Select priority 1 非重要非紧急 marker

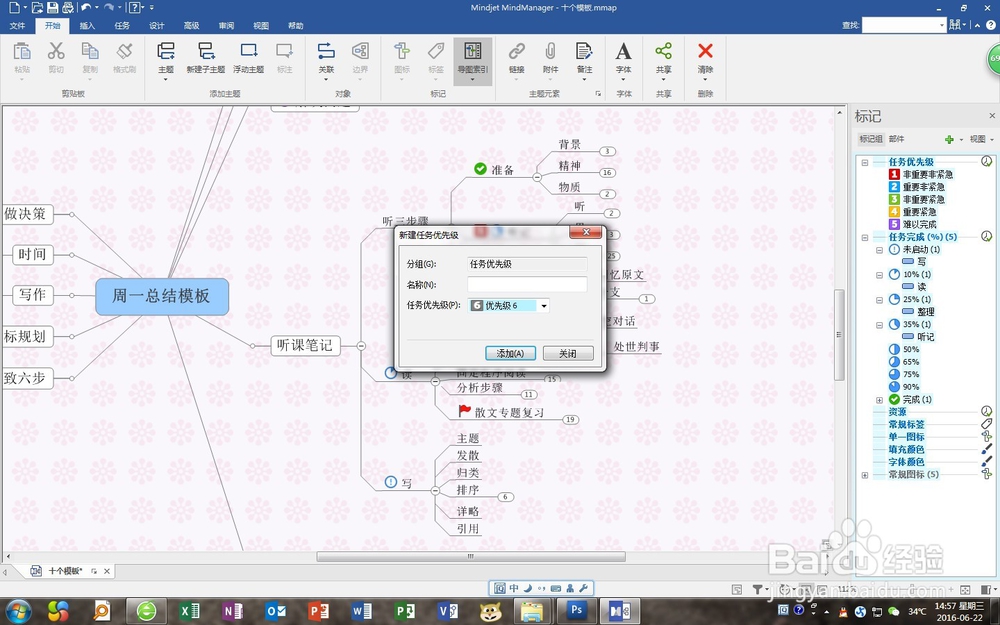[x=921, y=174]
